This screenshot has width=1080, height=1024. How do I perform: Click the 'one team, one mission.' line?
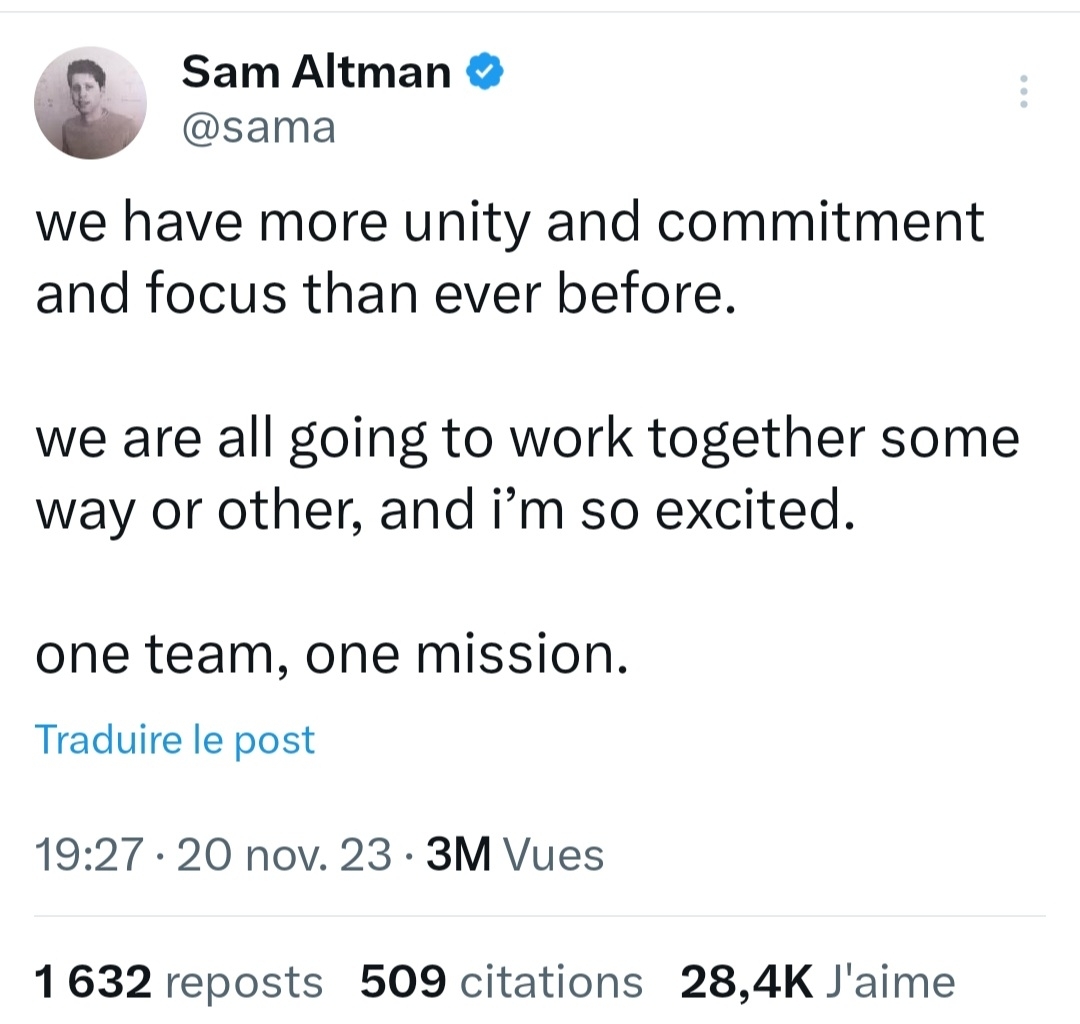pos(332,656)
